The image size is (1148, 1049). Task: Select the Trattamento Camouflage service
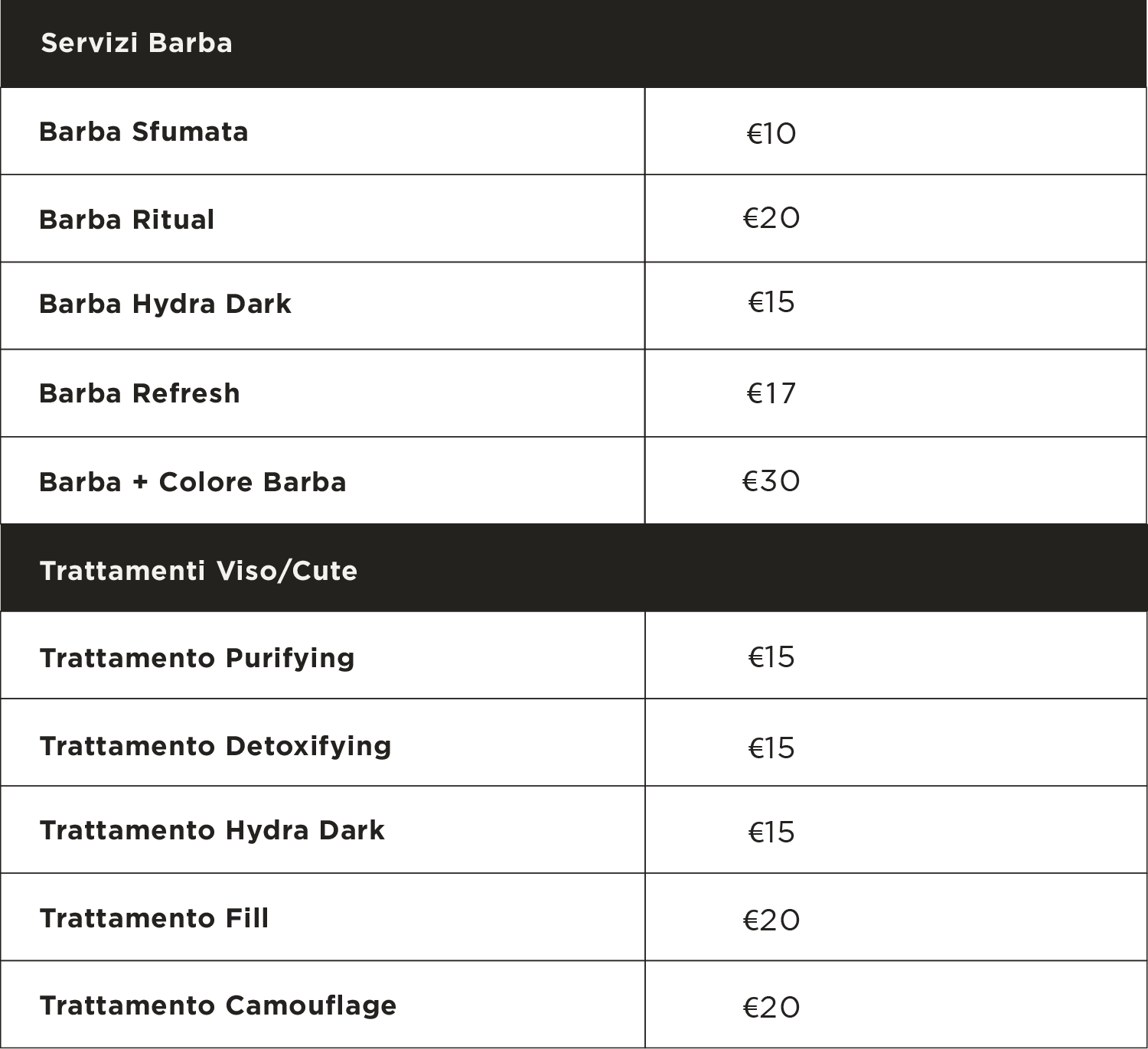coord(218,1005)
